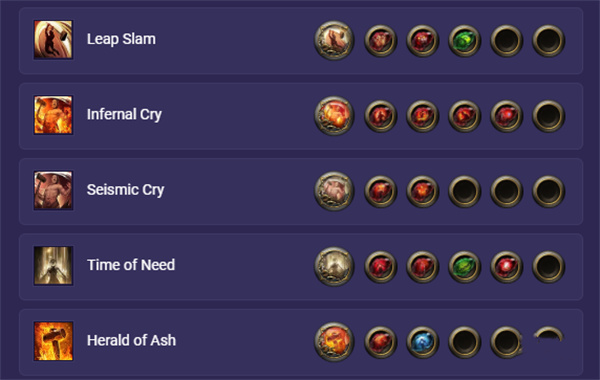The width and height of the screenshot is (600, 380).
Task: Click the empty last socket in Infernal Cry row
Action: pos(548,116)
